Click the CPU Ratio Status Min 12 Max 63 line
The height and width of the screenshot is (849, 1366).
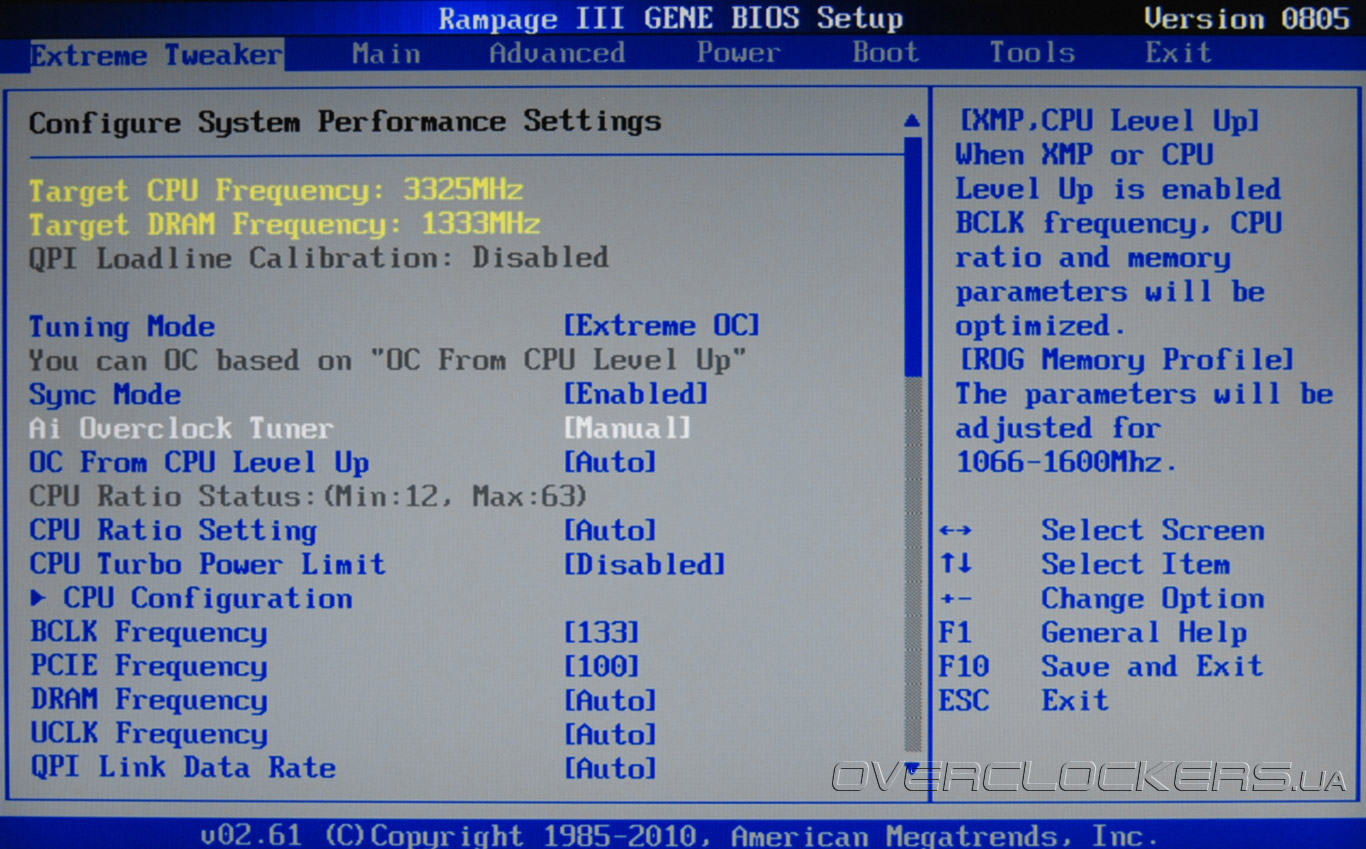coord(308,496)
